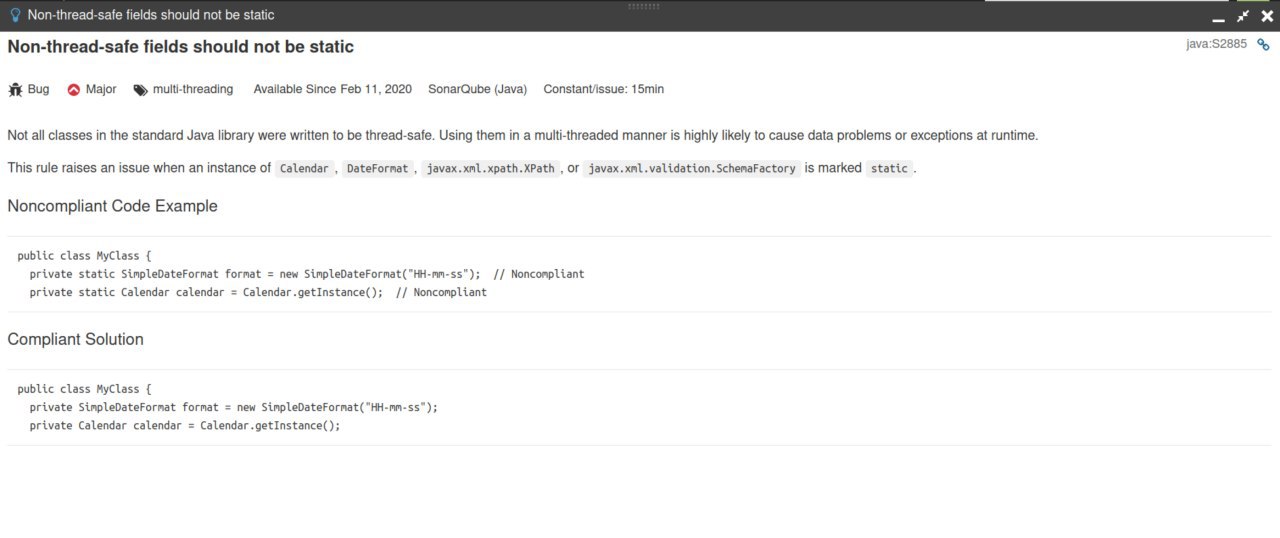Click the Calendar inline code snippet
Image resolution: width=1280 pixels, height=538 pixels.
tap(304, 168)
